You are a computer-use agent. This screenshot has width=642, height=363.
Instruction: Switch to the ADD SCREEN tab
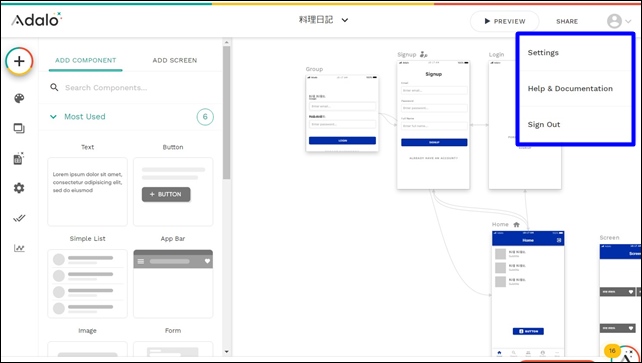pyautogui.click(x=175, y=60)
